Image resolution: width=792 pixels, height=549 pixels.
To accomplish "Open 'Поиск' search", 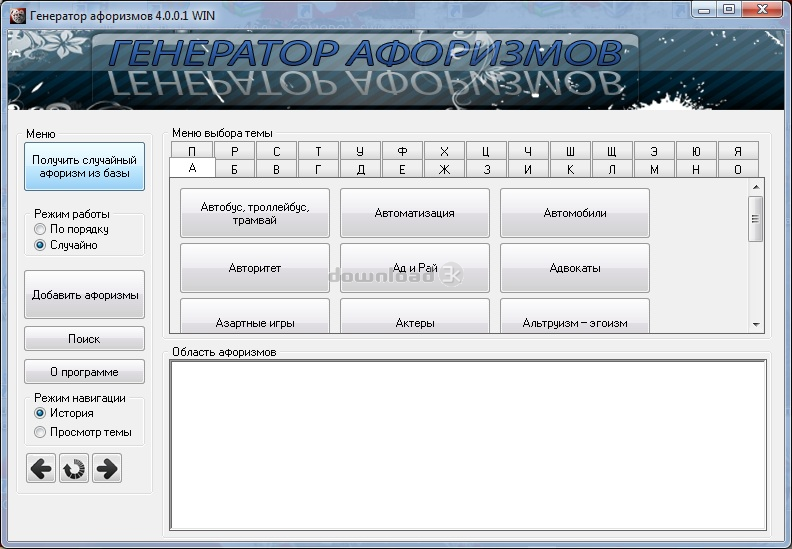I will point(85,339).
